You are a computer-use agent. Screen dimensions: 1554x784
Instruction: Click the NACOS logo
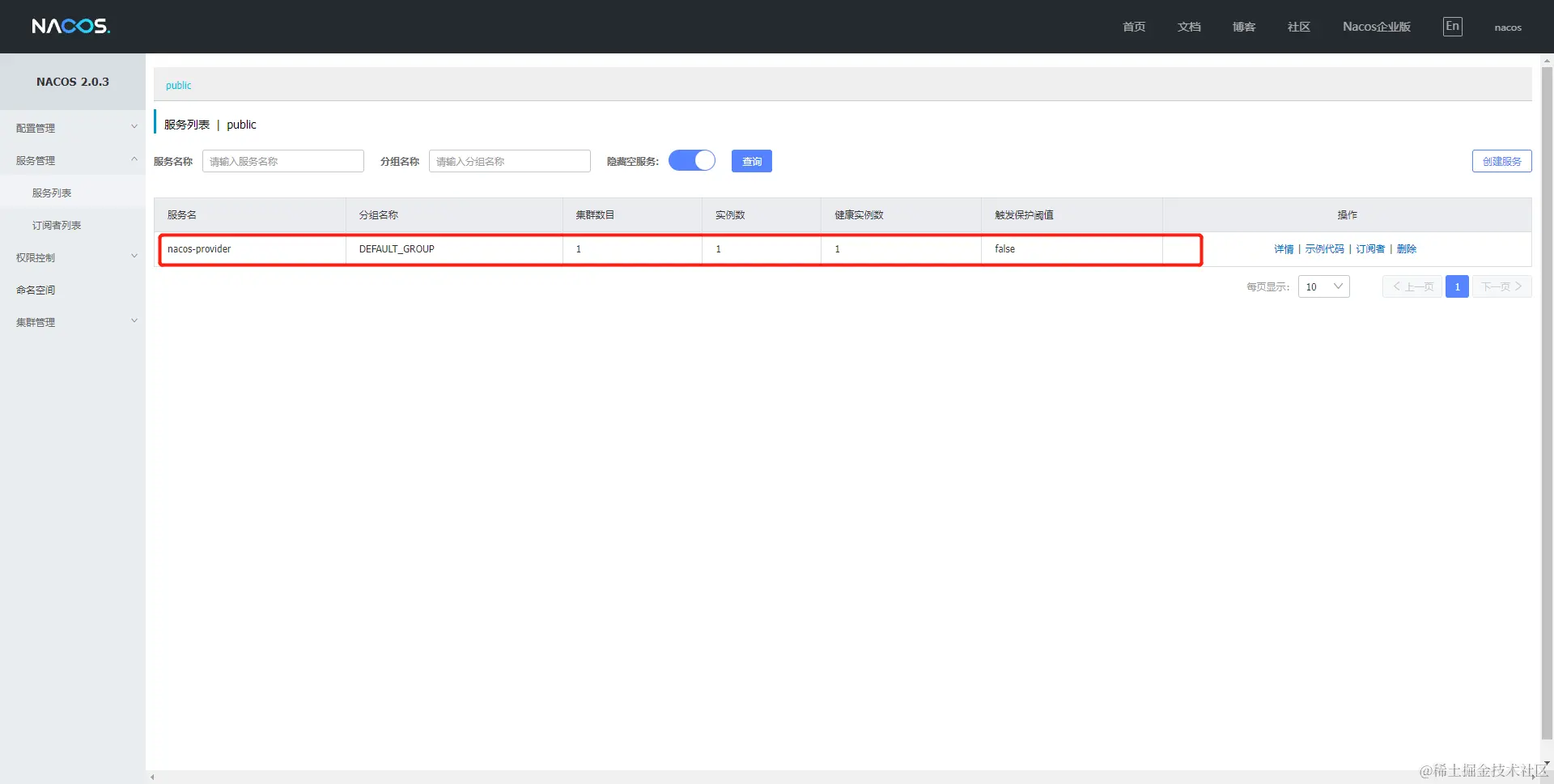(71, 27)
